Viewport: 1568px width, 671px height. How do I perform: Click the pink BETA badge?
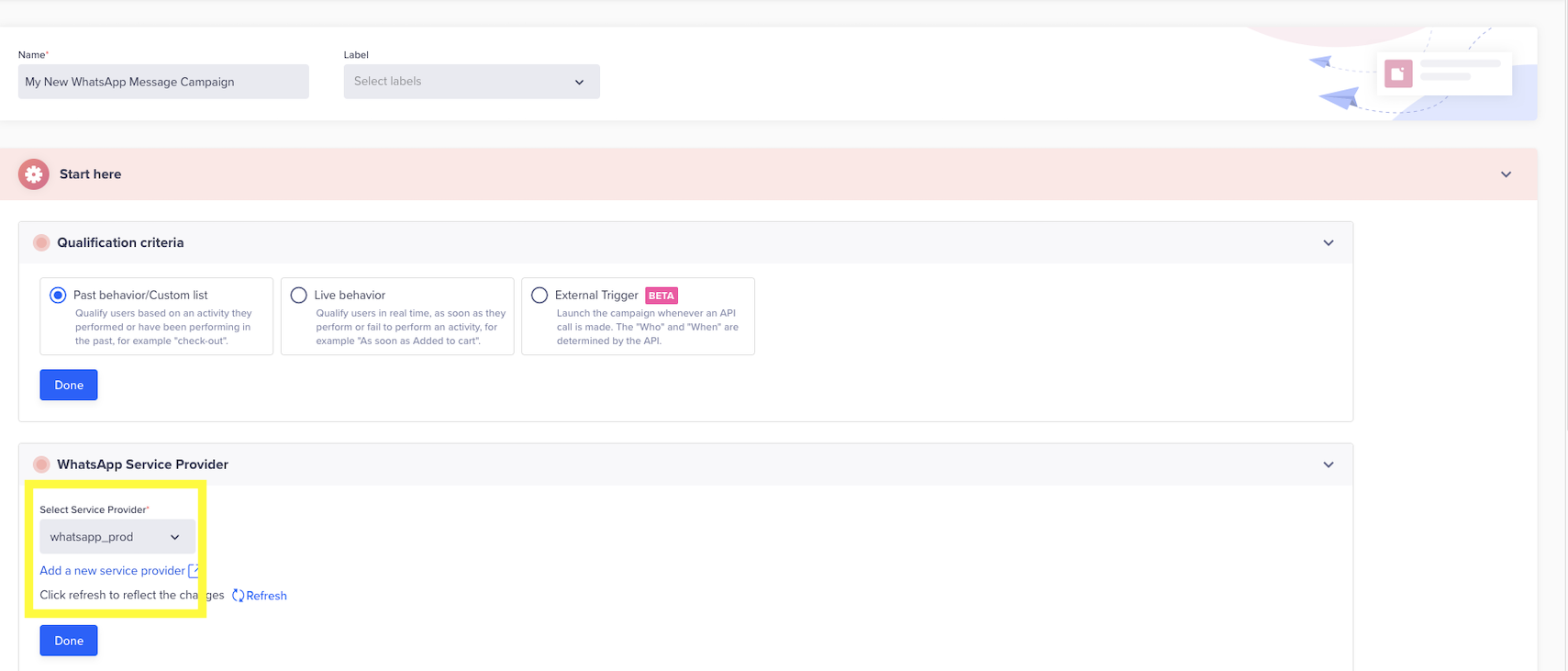pyautogui.click(x=661, y=296)
